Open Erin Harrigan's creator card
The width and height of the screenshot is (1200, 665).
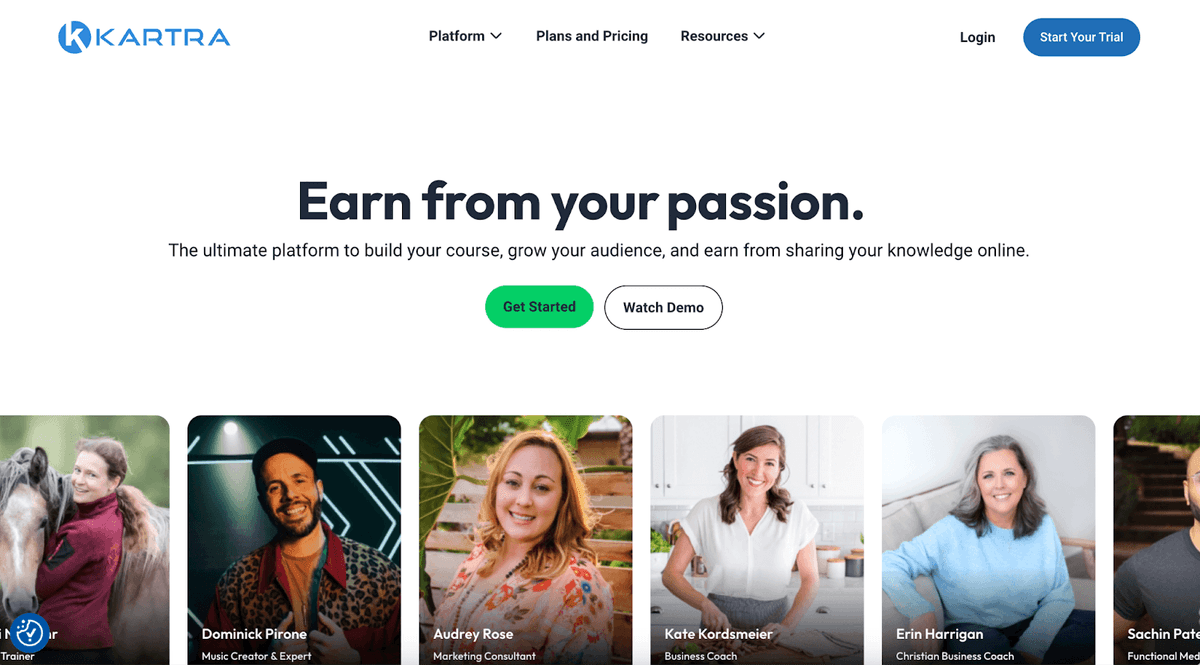coord(988,540)
